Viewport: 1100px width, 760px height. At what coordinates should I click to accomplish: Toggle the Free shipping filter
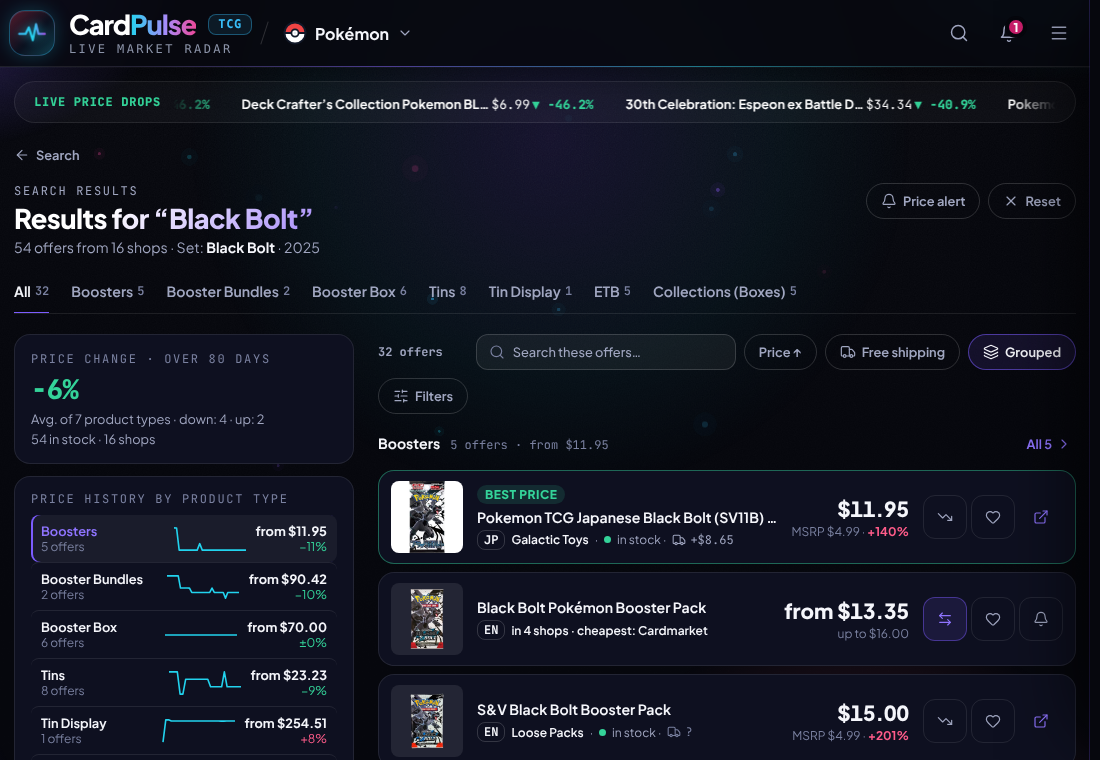click(892, 352)
